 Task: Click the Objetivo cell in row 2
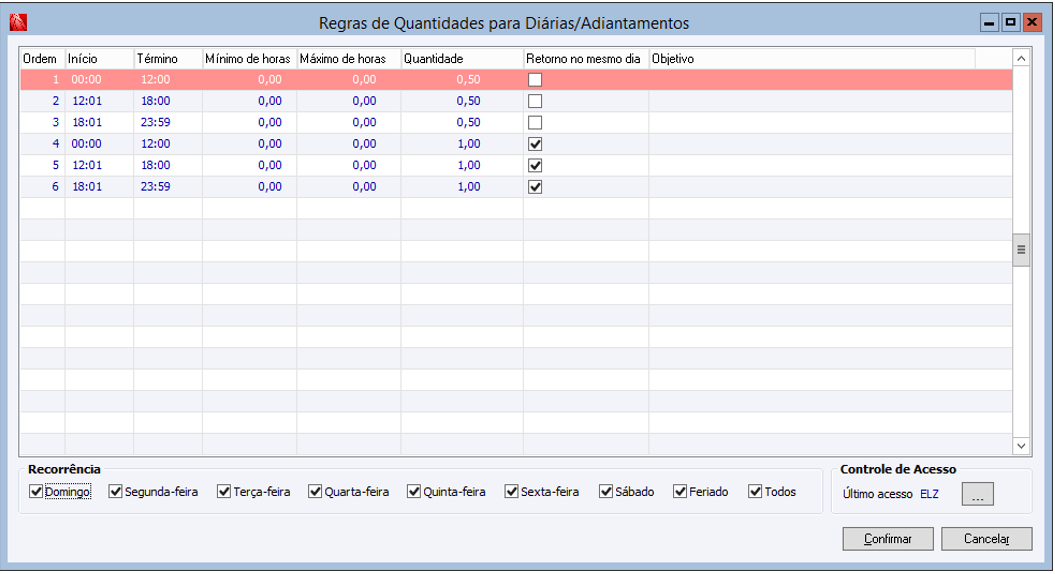click(x=830, y=101)
